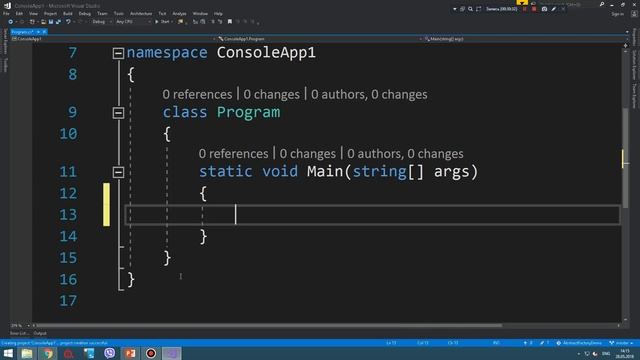Click the recorder pencil draw icon
Image resolution: width=640 pixels, height=360 pixels.
[x=553, y=9]
